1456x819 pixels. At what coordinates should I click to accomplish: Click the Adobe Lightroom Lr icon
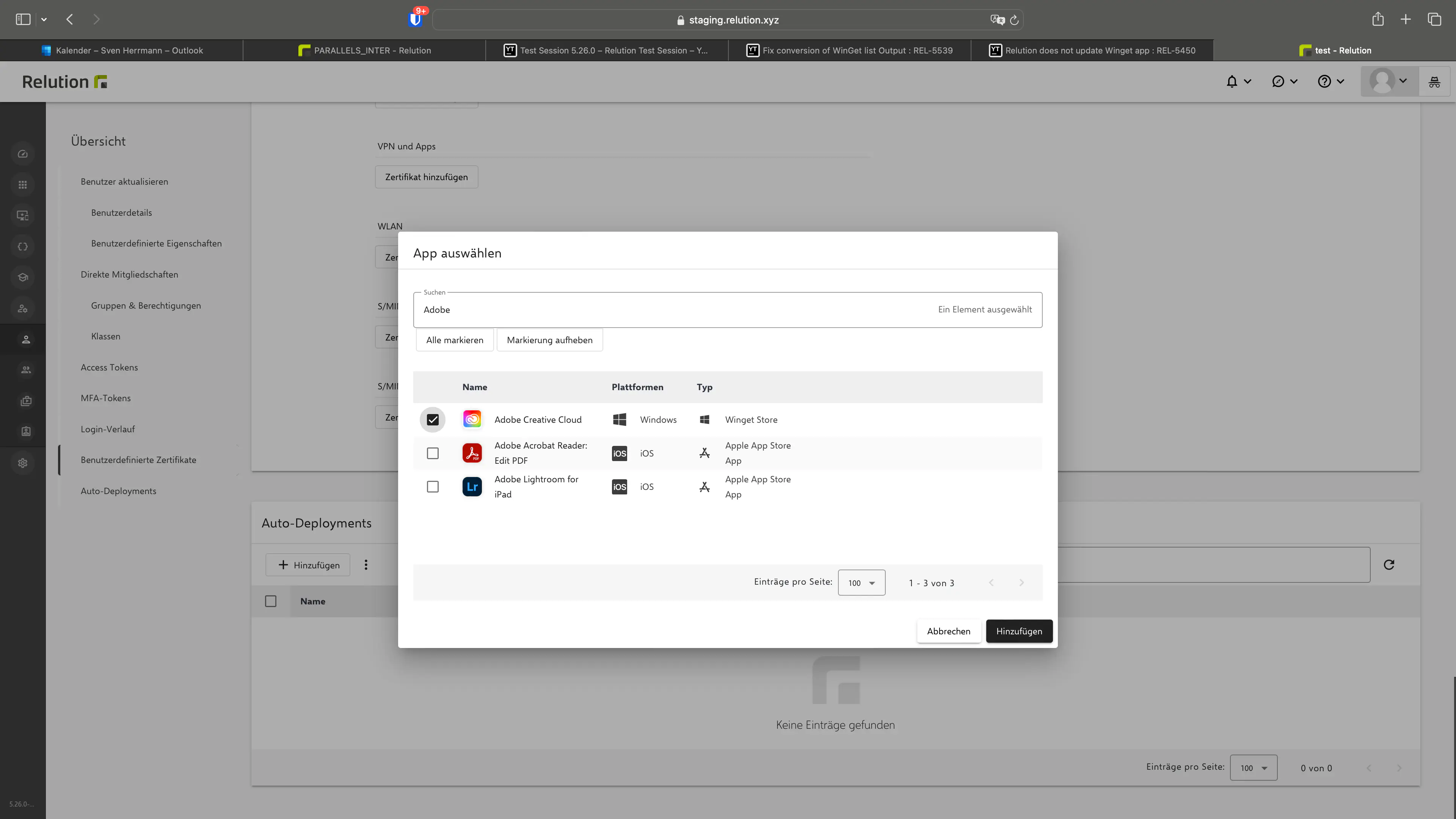[472, 486]
